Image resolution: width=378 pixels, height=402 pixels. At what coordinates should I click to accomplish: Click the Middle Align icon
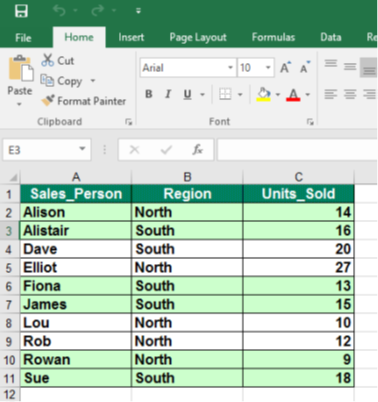tap(350, 67)
